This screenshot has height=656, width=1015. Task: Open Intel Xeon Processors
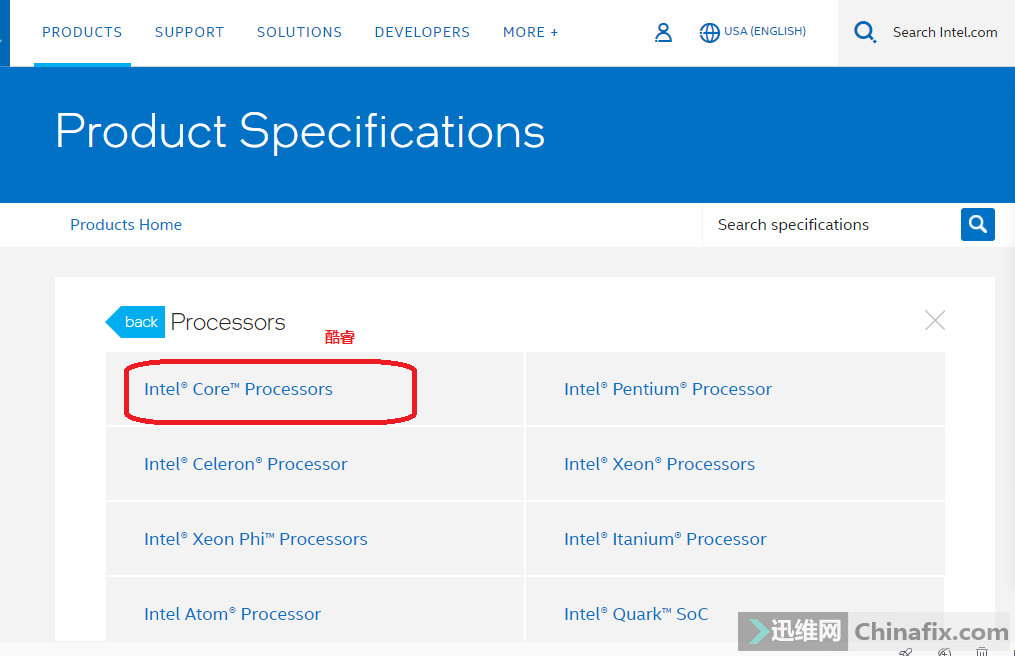pos(660,464)
